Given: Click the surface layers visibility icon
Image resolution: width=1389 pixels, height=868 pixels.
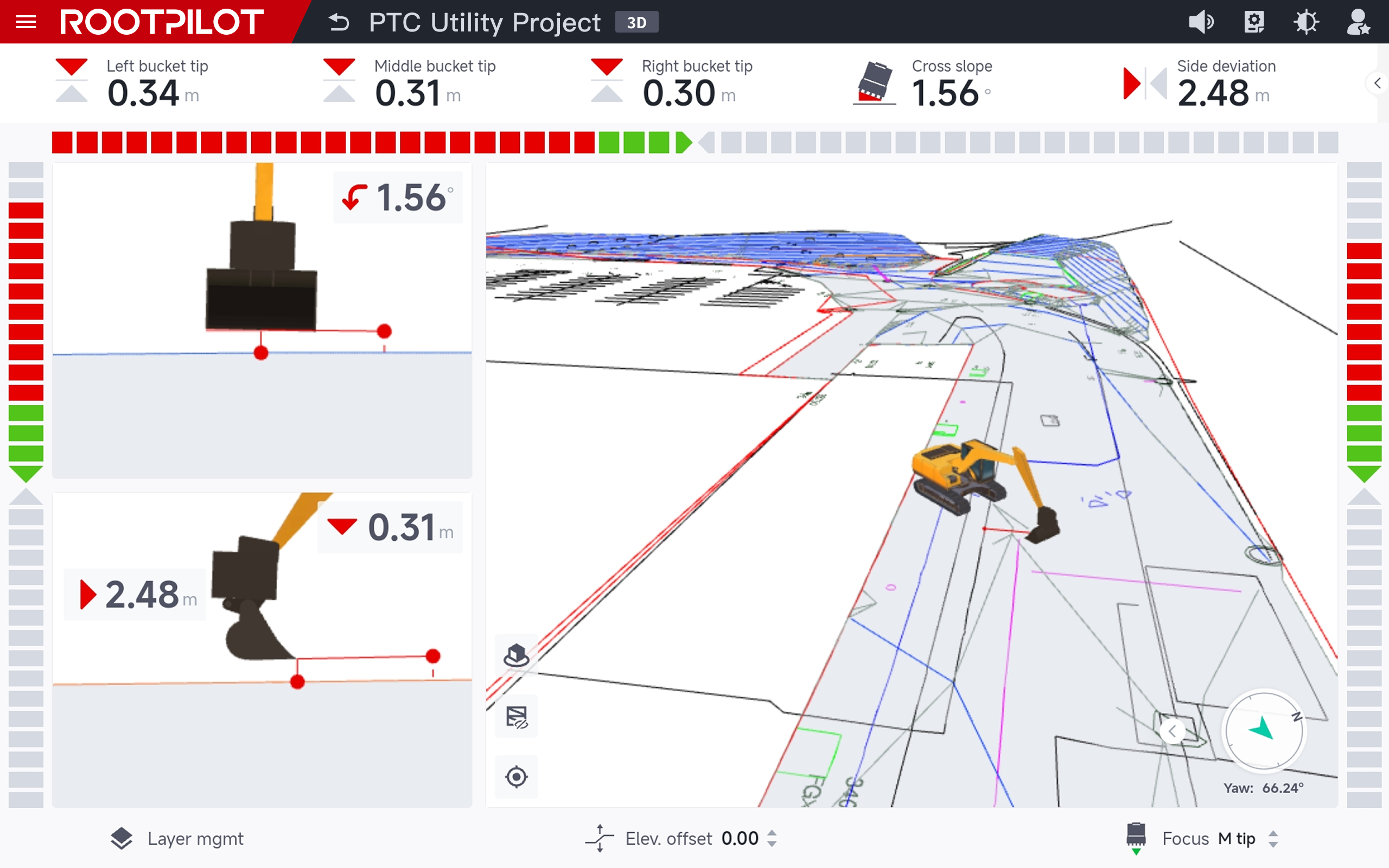Looking at the screenshot, I should coord(516,717).
